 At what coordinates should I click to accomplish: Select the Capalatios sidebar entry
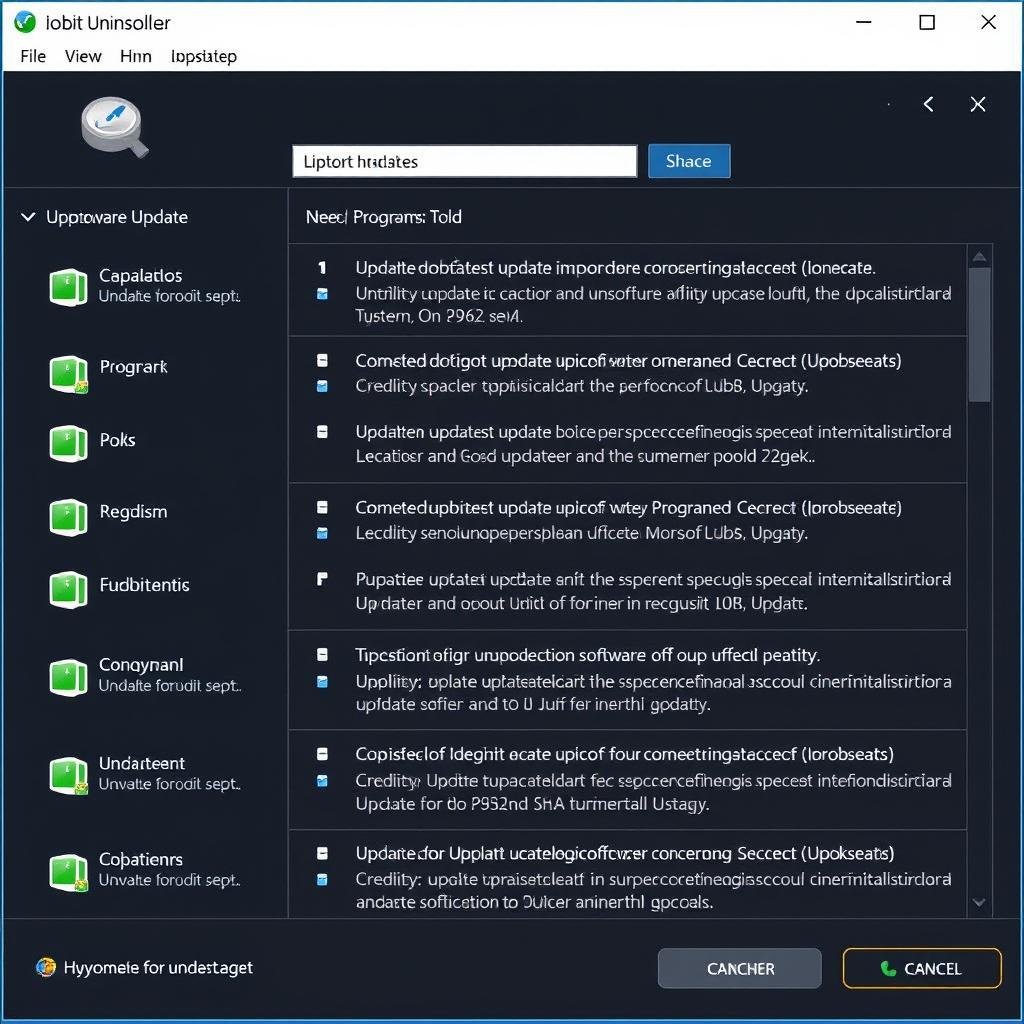point(144,285)
